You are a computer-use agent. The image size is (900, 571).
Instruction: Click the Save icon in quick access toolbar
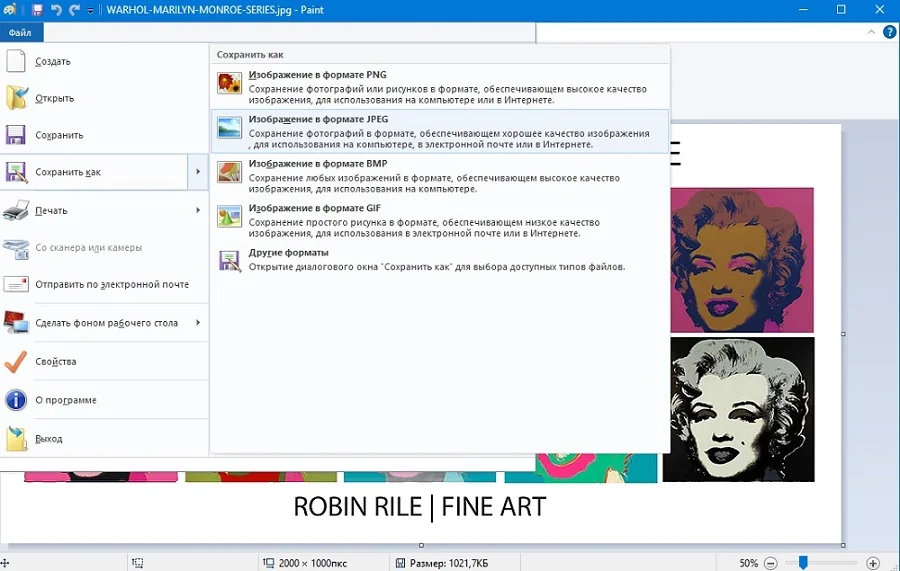37,10
